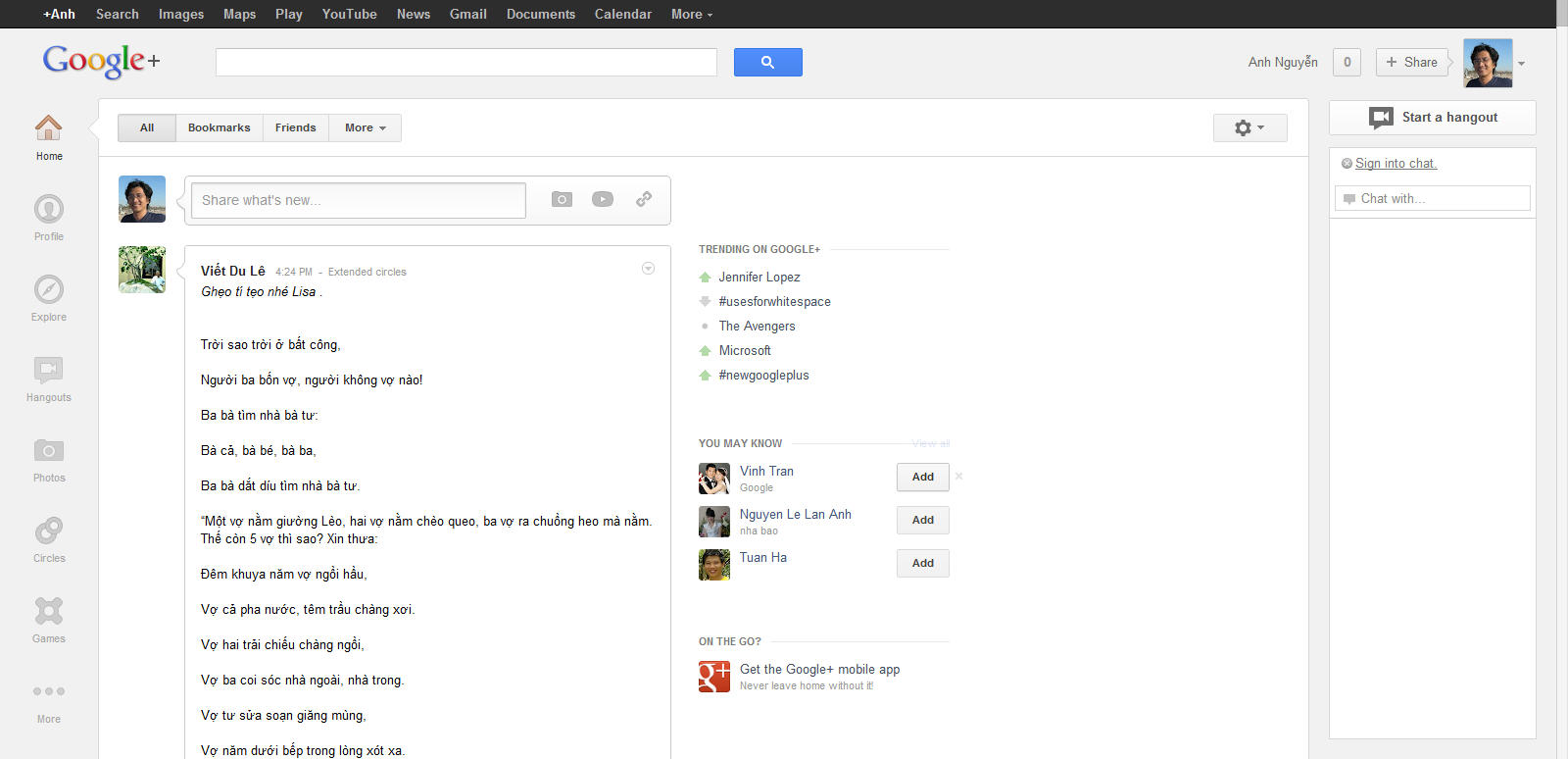The width and height of the screenshot is (1568, 759).
Task: Open News in the top bar
Action: click(x=414, y=14)
